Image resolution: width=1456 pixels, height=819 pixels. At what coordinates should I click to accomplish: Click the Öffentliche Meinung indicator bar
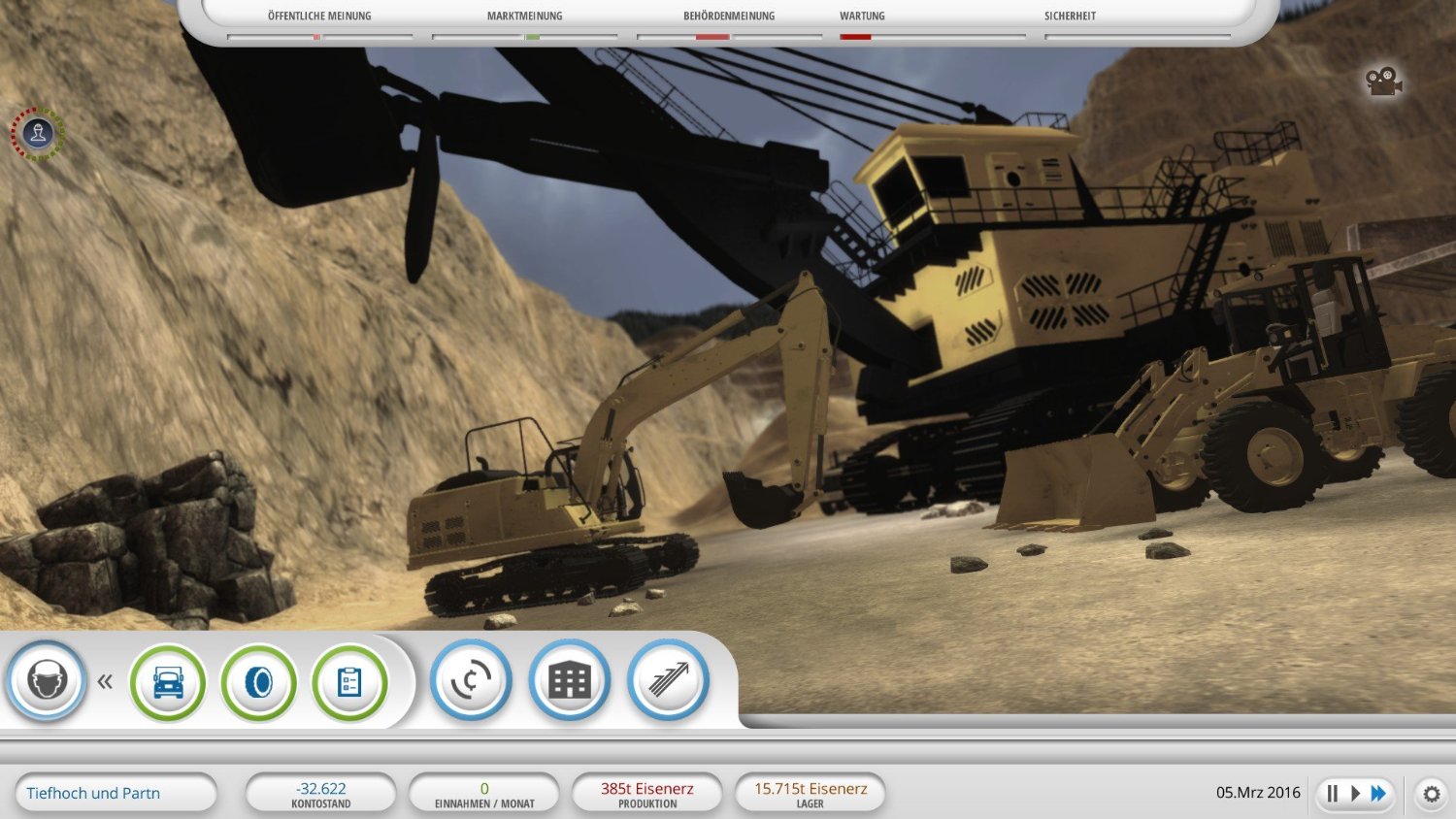coord(319,37)
